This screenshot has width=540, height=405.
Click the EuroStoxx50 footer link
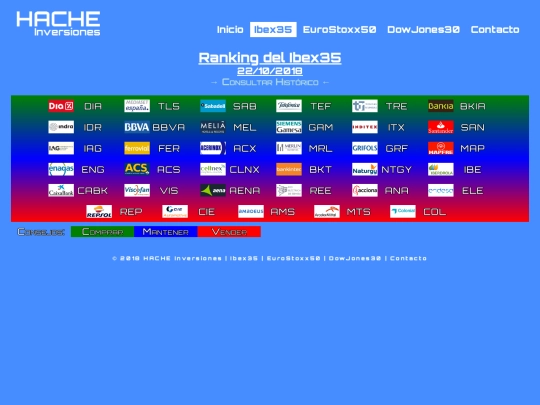(x=293, y=258)
